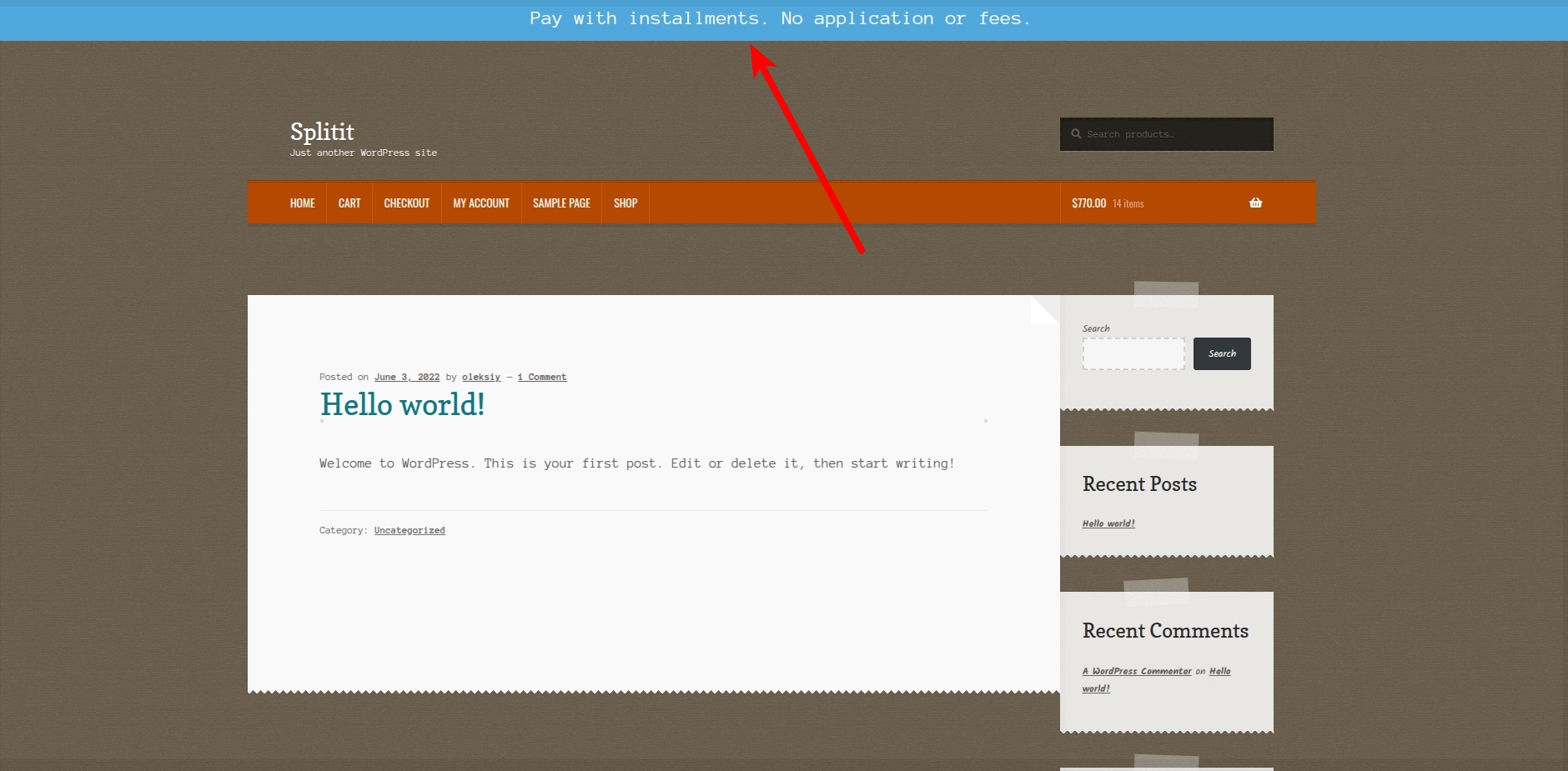The image size is (1568, 771).
Task: Click the sidebar search text box
Action: pos(1133,353)
